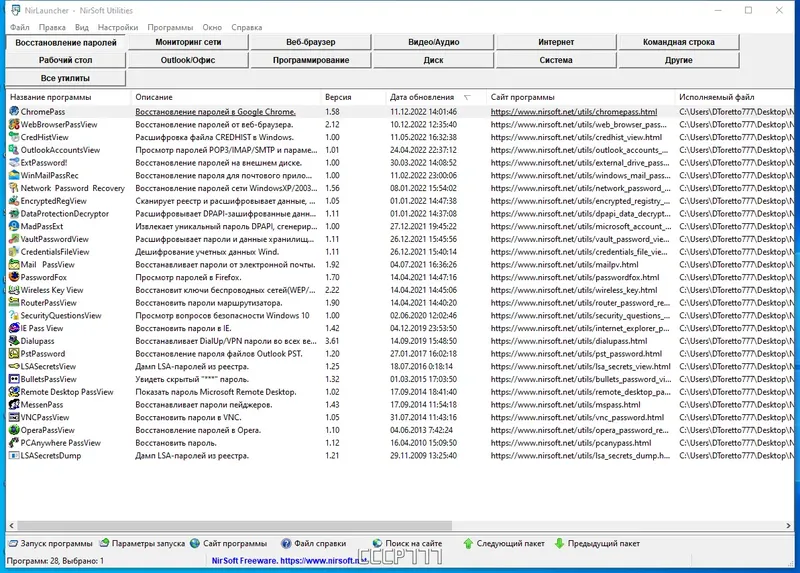Open the Файл menu
Image resolution: width=800 pixels, height=573 pixels.
pyautogui.click(x=20, y=27)
